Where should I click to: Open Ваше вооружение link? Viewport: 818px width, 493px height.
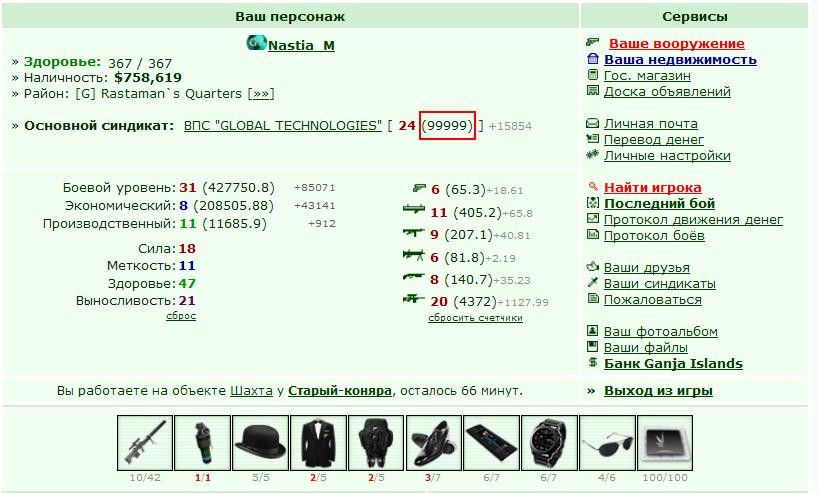coord(677,43)
